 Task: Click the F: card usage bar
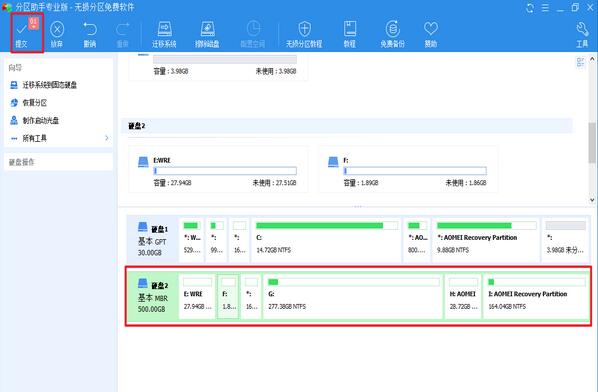coord(415,171)
